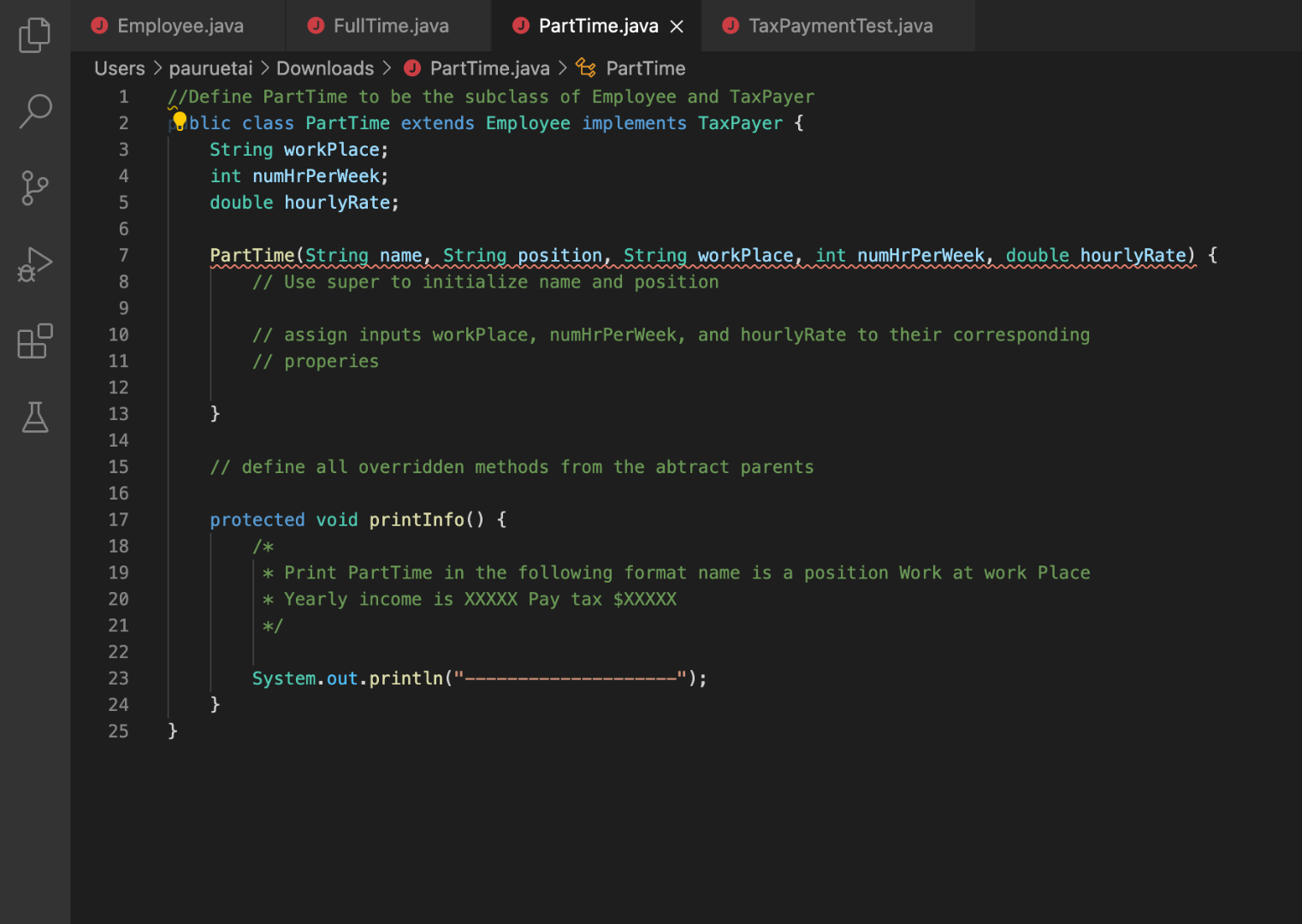This screenshot has width=1302, height=924.
Task: Click pauruetai in the breadcrumb path
Action: point(210,68)
